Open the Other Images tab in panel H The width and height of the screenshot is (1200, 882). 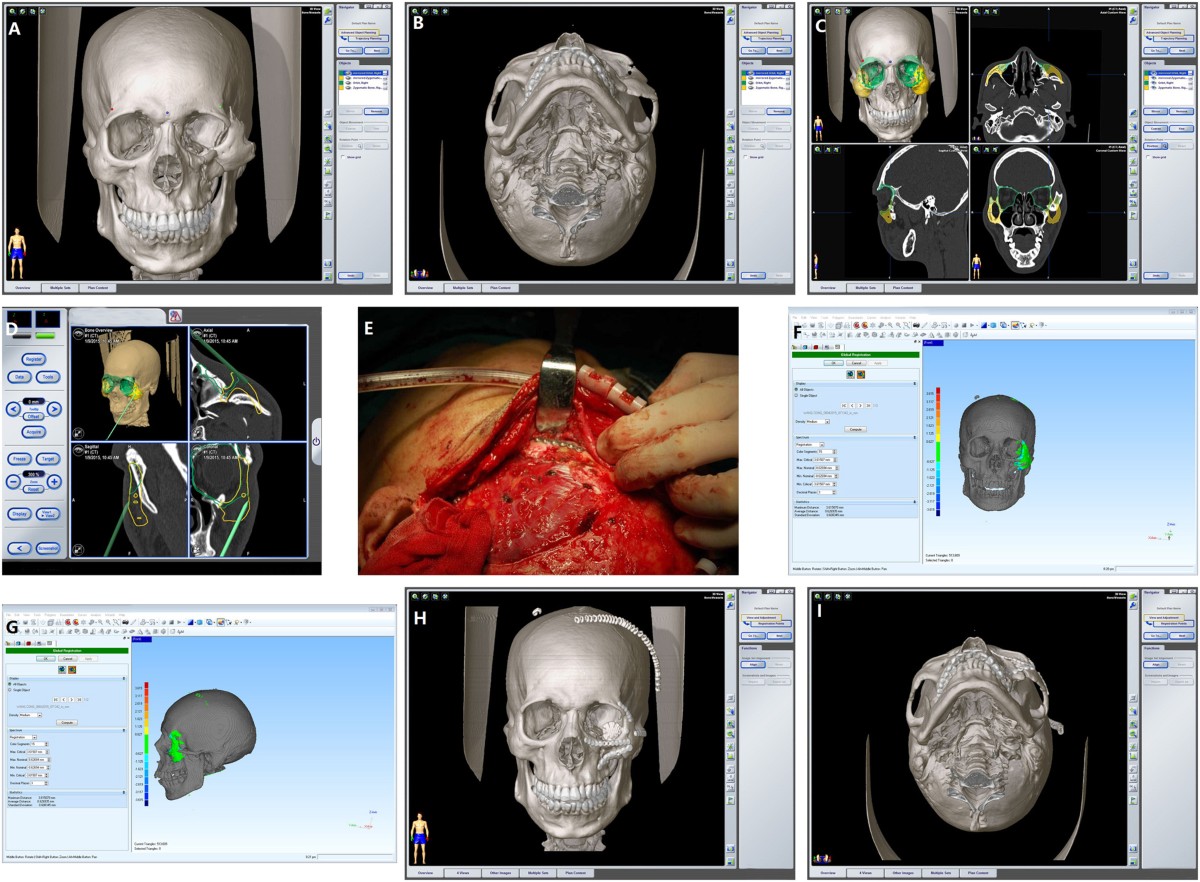[500, 873]
